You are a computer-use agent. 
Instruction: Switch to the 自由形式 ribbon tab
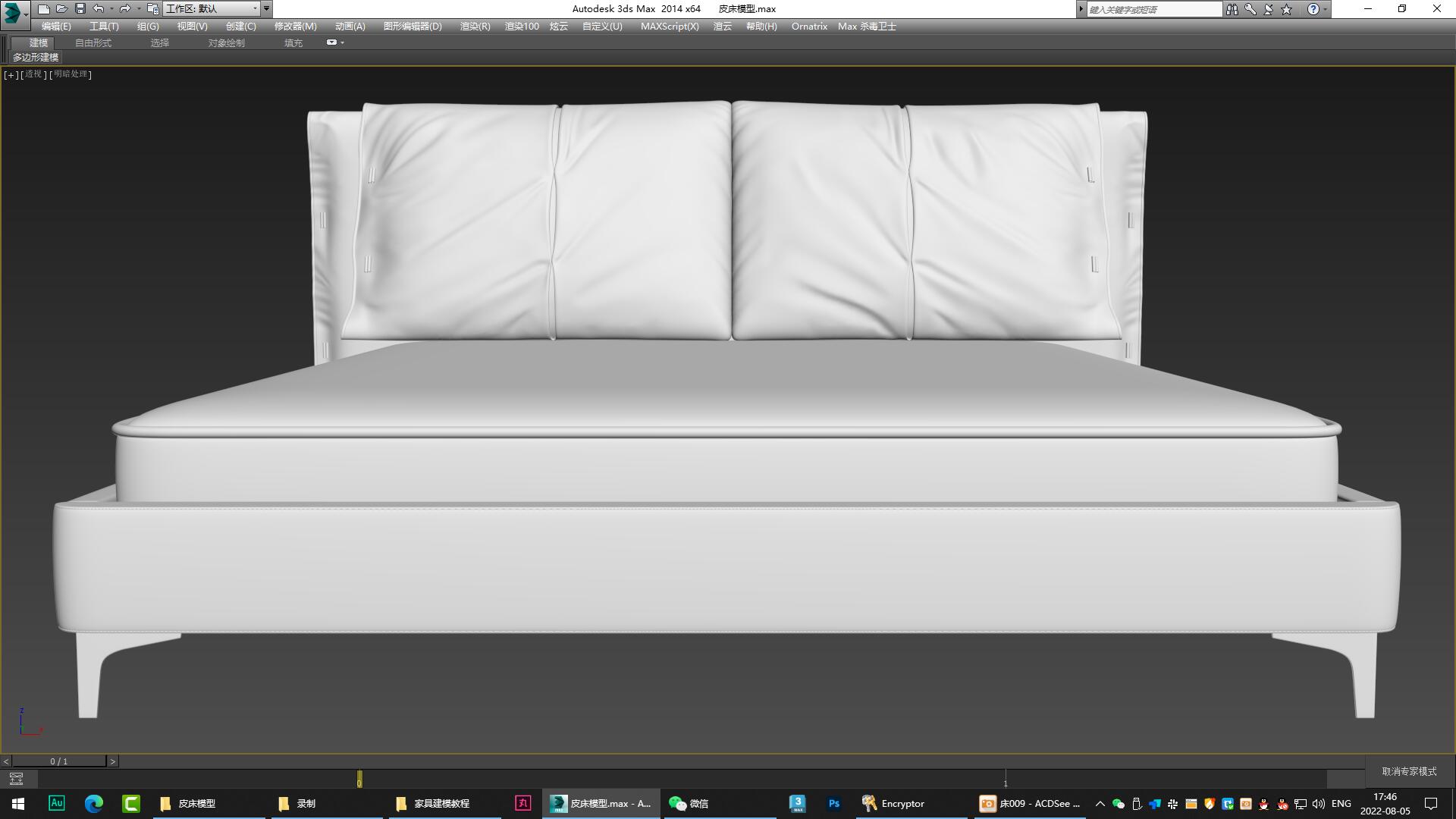coord(92,42)
